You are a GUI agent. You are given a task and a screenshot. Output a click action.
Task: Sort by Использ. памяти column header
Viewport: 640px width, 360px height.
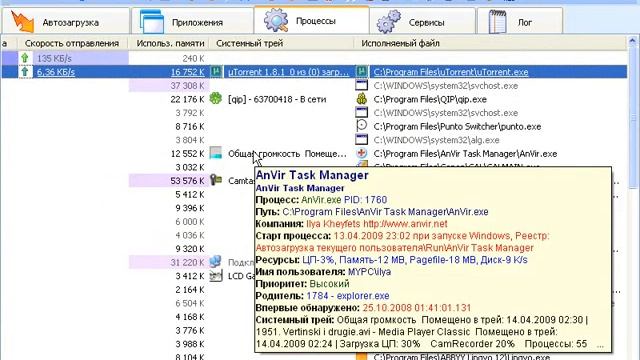[169, 43]
